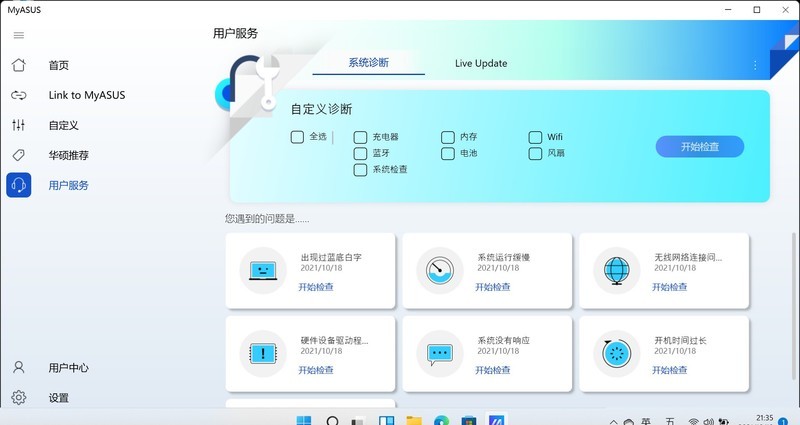Screen dimensions: 800x425
Task: Open the Windows Start menu
Action: coord(304,420)
